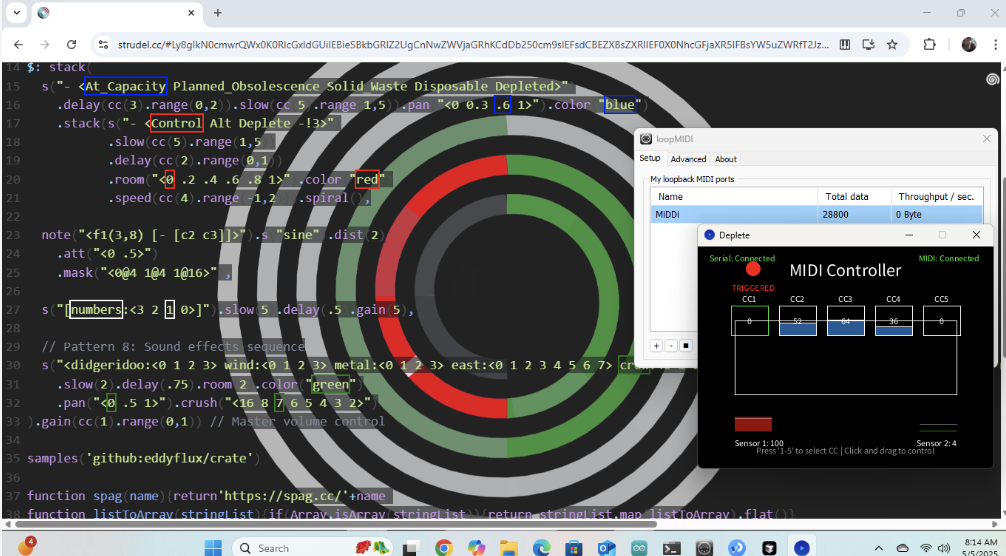Select the CC5 control box
Image resolution: width=1006 pixels, height=556 pixels.
tap(941, 321)
